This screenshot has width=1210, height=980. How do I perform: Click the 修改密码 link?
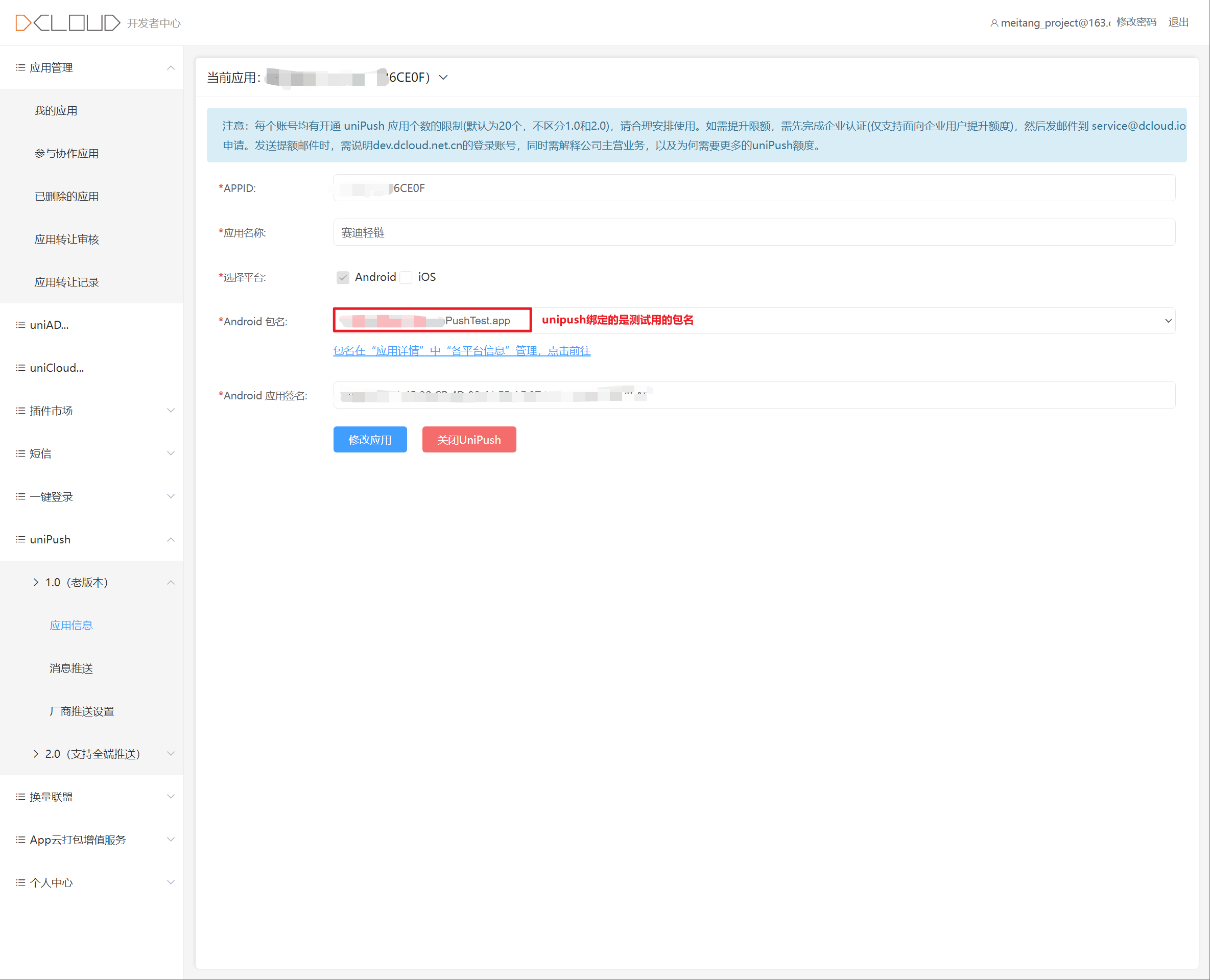(1136, 22)
